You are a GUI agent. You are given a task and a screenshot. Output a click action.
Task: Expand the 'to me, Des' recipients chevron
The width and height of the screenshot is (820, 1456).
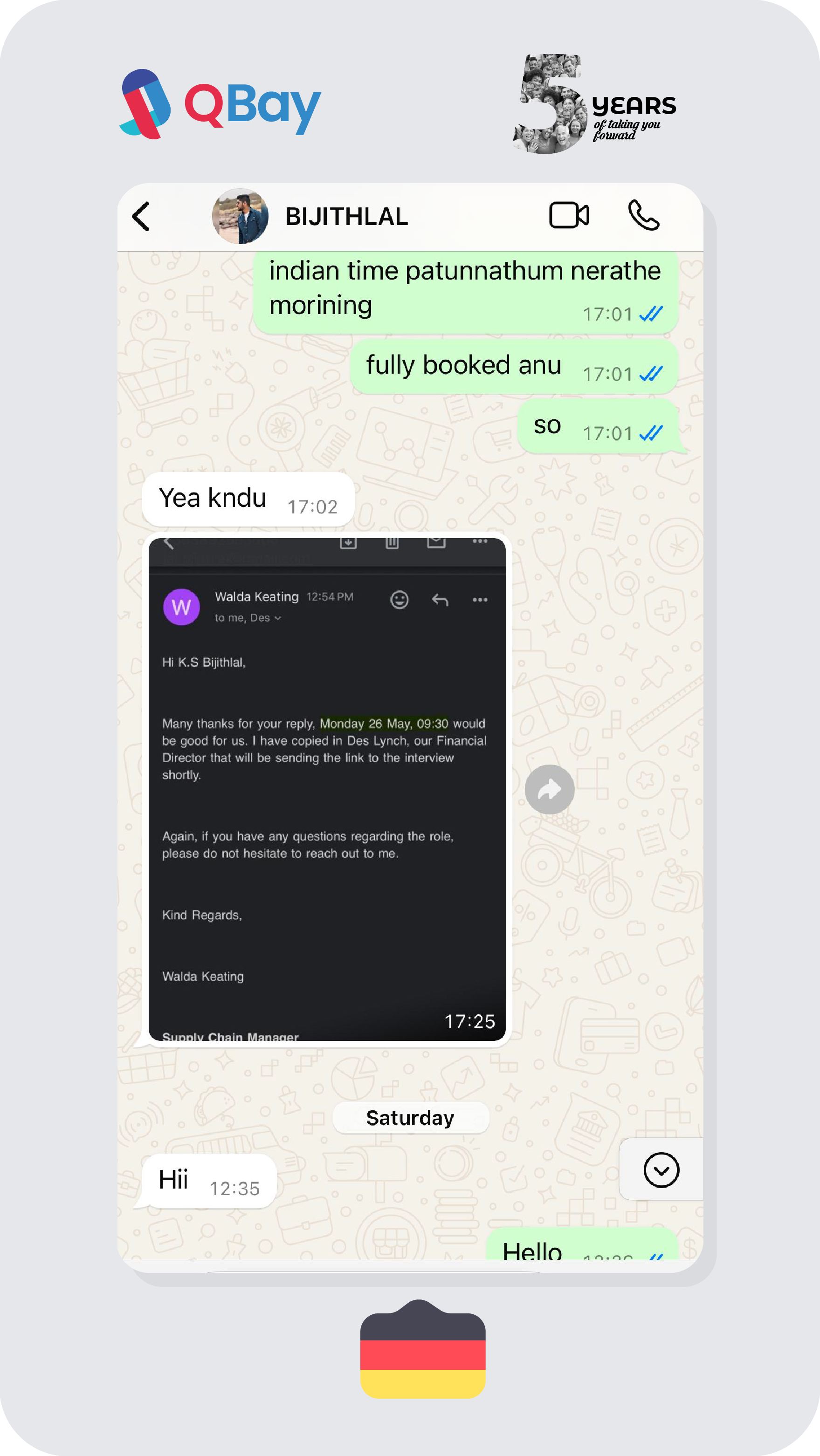(x=278, y=618)
